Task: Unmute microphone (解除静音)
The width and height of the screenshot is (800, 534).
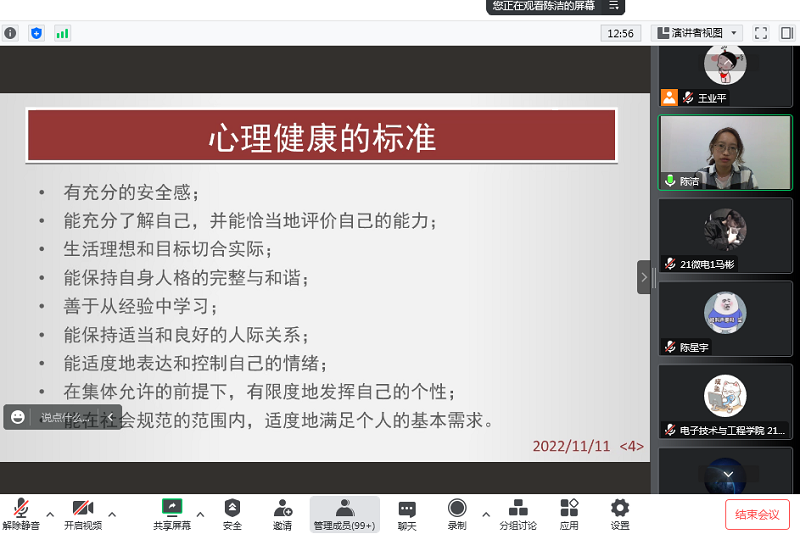Action: tap(20, 514)
